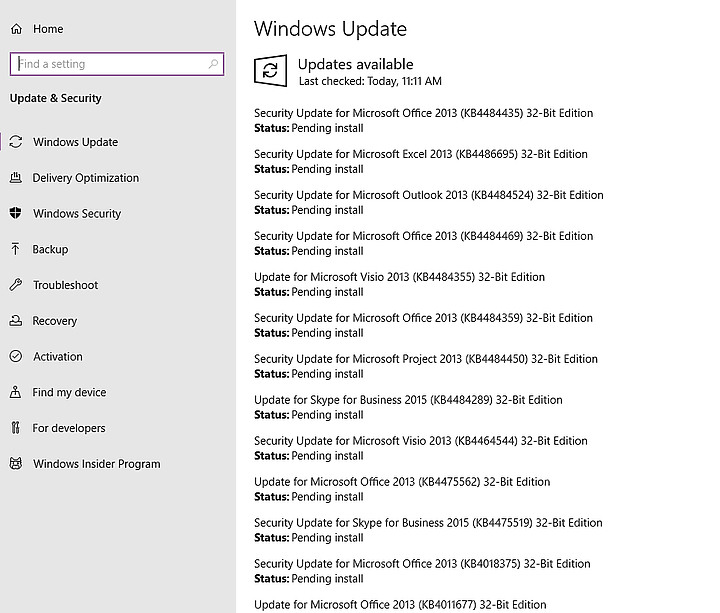Click the Recovery icon in sidebar
Image resolution: width=720 pixels, height=613 pixels.
tap(16, 321)
